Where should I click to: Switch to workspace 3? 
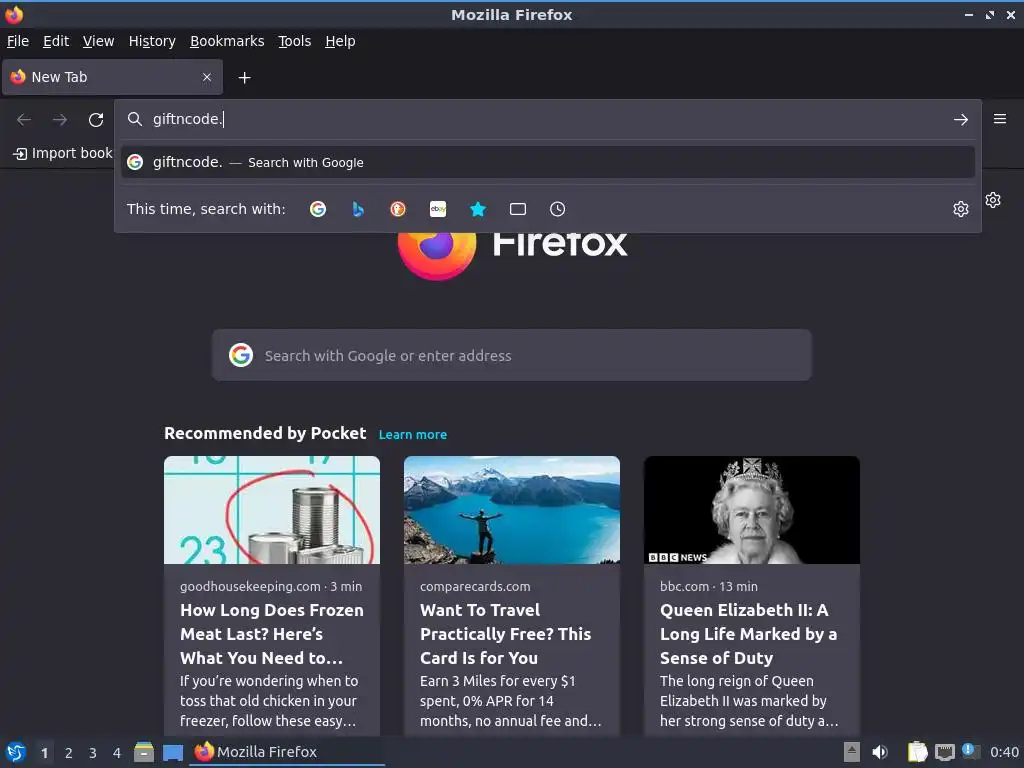click(x=93, y=752)
